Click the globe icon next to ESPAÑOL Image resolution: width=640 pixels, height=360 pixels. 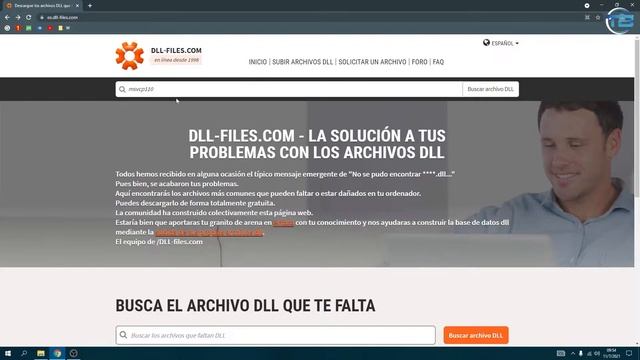486,42
